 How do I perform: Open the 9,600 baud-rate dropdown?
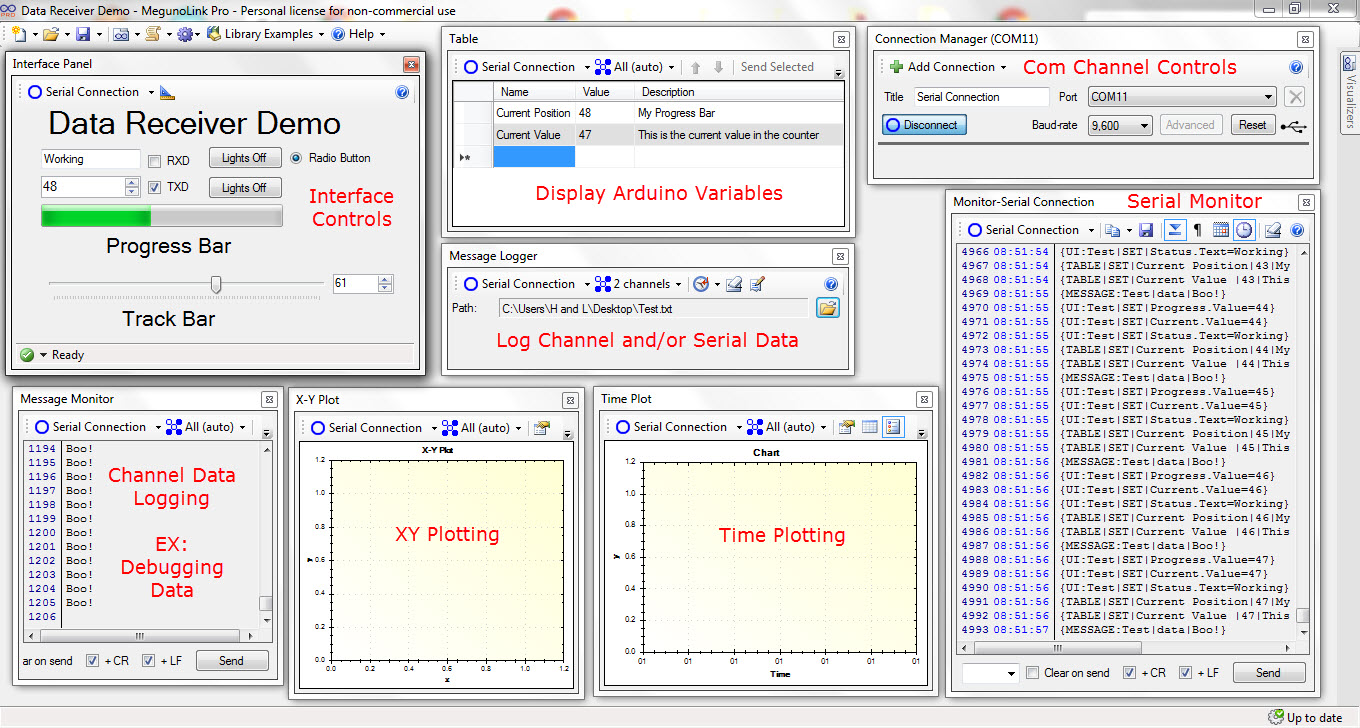[1144, 126]
